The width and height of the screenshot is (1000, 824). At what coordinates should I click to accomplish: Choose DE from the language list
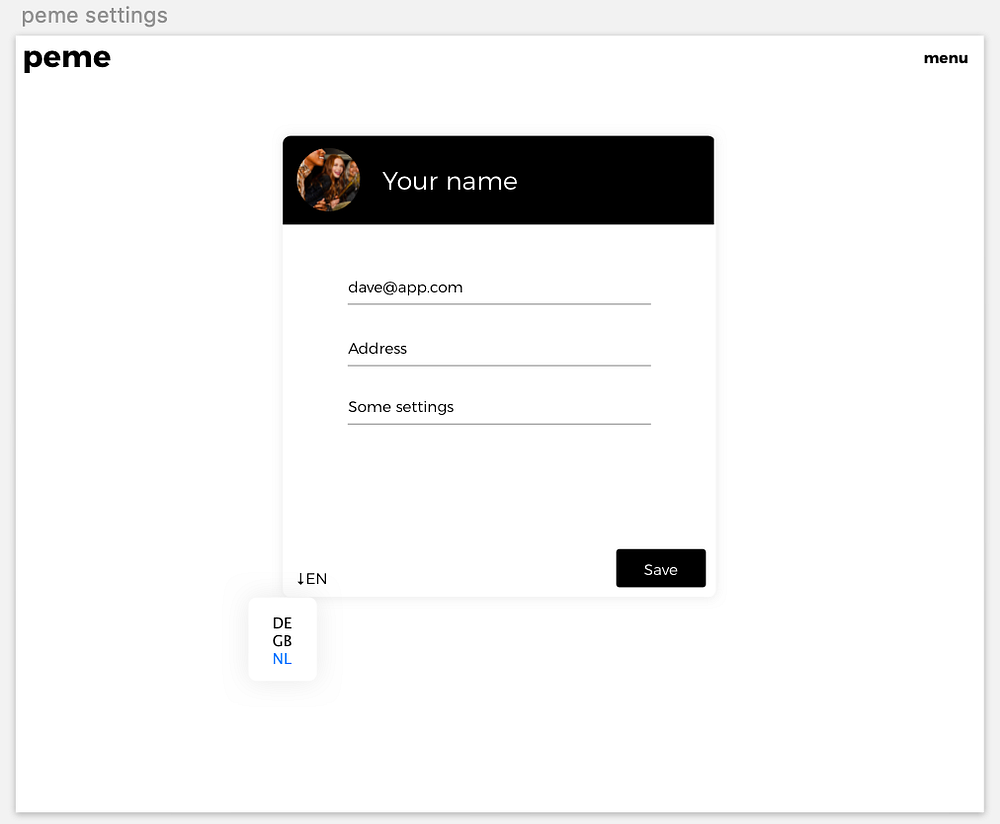pos(282,623)
